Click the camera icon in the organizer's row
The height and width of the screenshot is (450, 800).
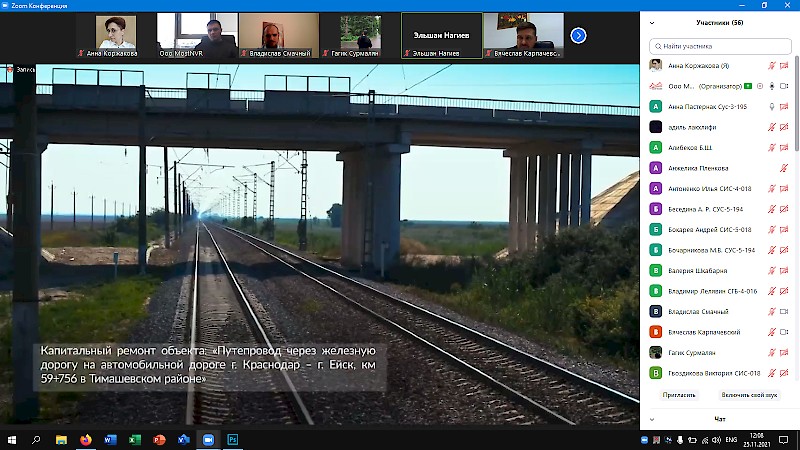coord(785,86)
